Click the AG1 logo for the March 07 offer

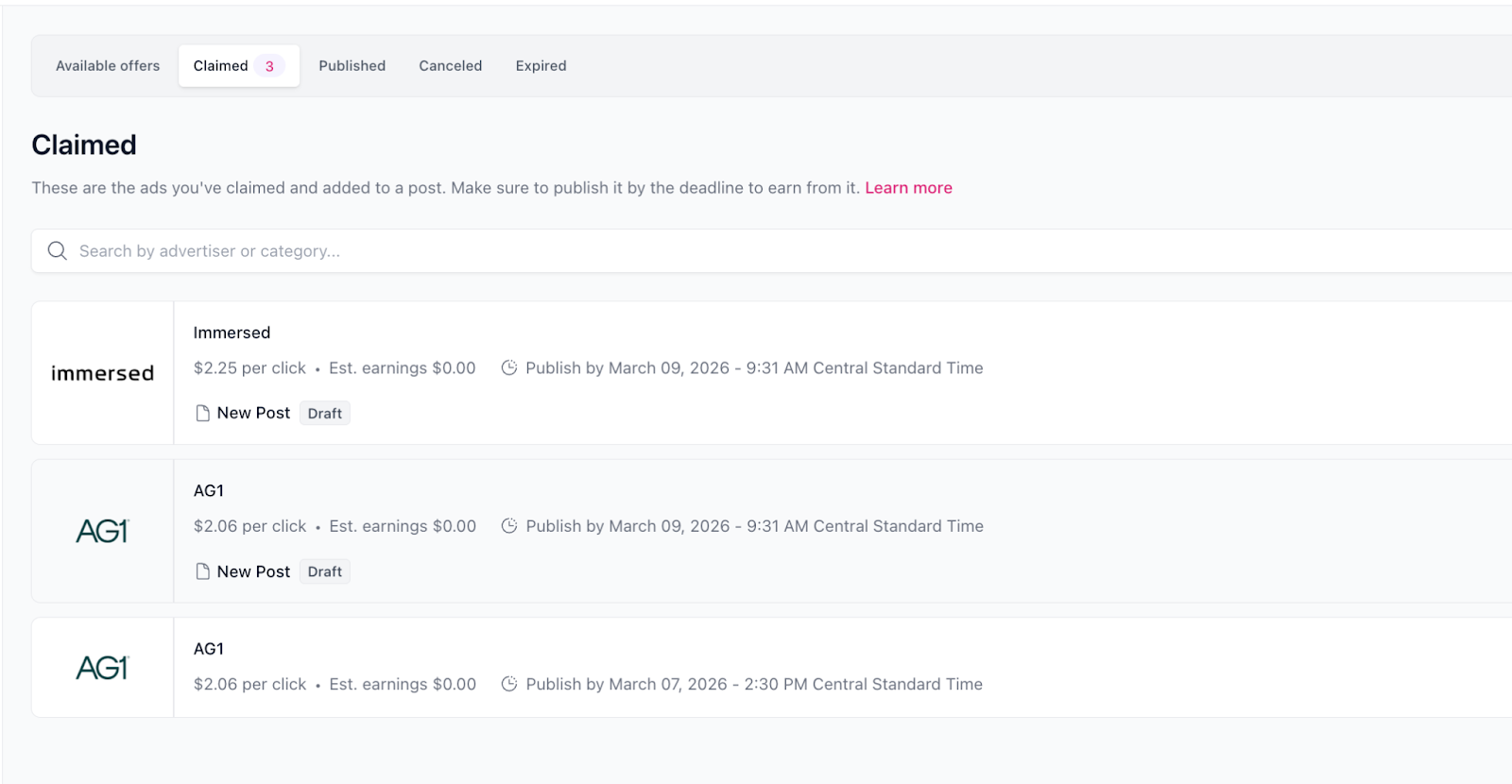tap(102, 668)
